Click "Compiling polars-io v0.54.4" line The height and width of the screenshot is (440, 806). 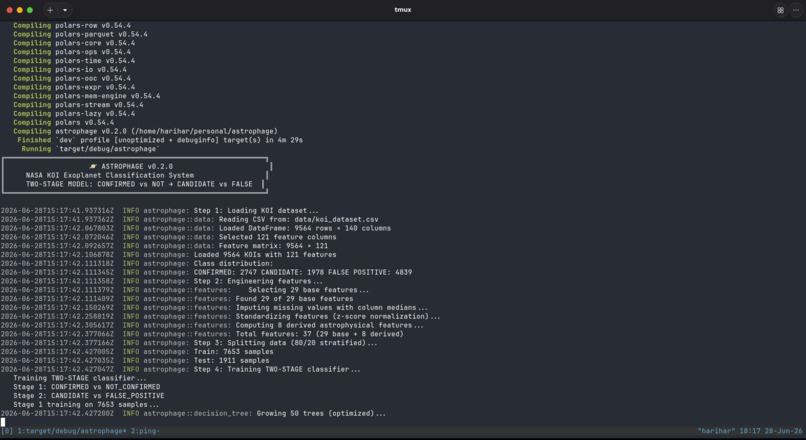coord(70,69)
